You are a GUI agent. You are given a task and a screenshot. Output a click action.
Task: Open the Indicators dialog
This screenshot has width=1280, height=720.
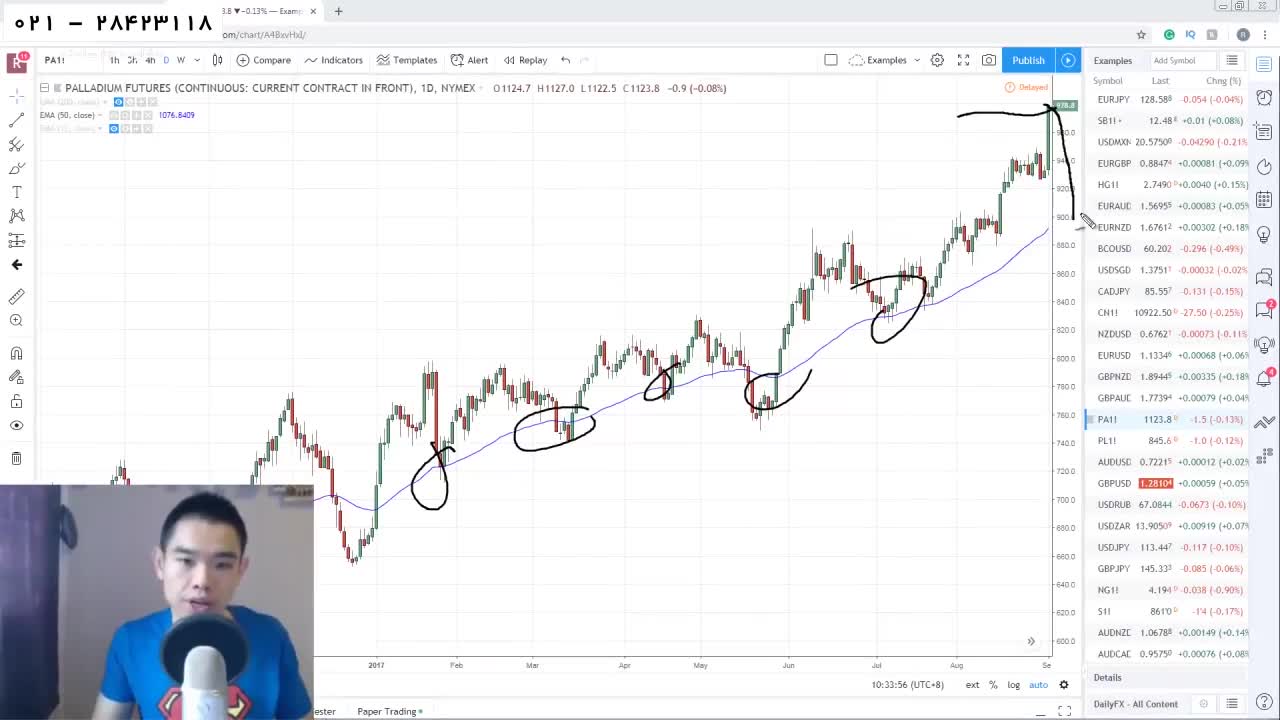coord(334,60)
